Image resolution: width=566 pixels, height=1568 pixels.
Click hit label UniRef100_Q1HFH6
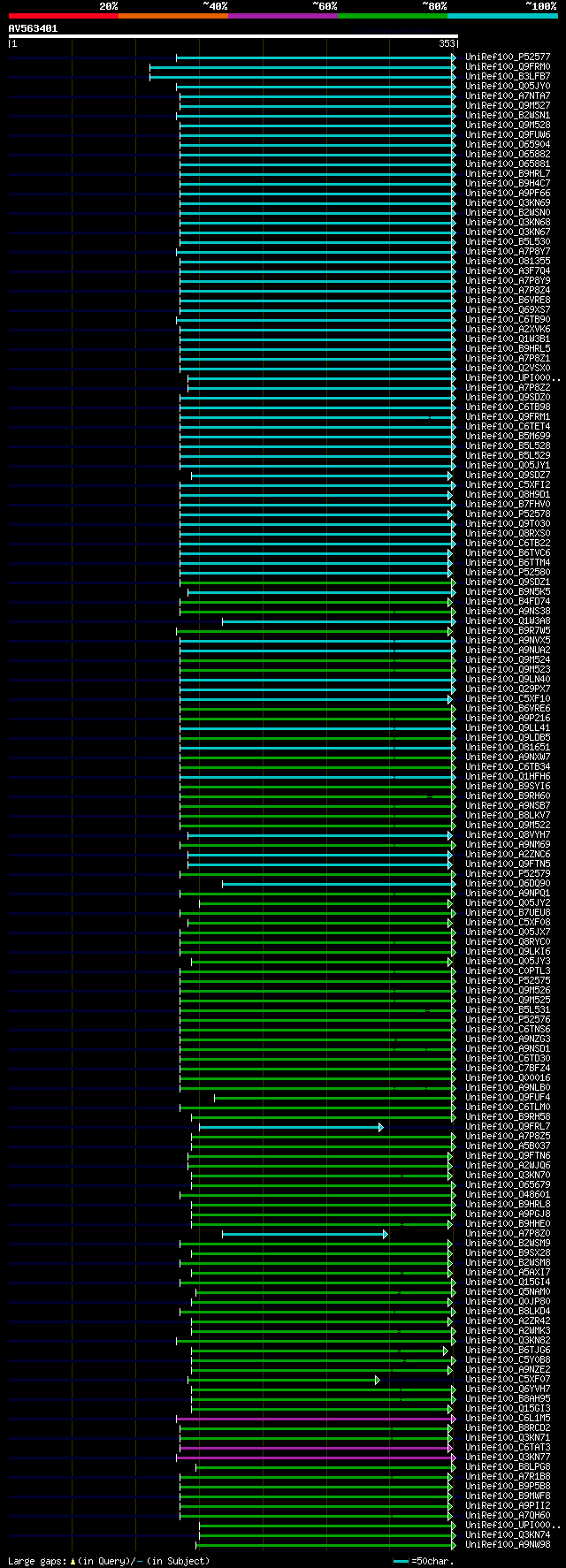[x=508, y=777]
